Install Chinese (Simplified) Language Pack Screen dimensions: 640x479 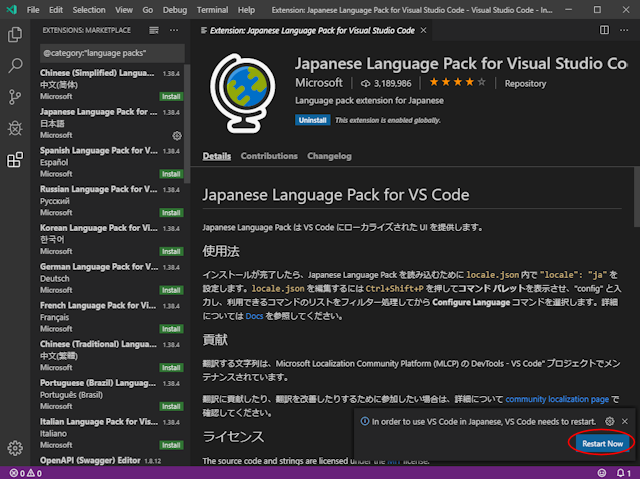171,96
